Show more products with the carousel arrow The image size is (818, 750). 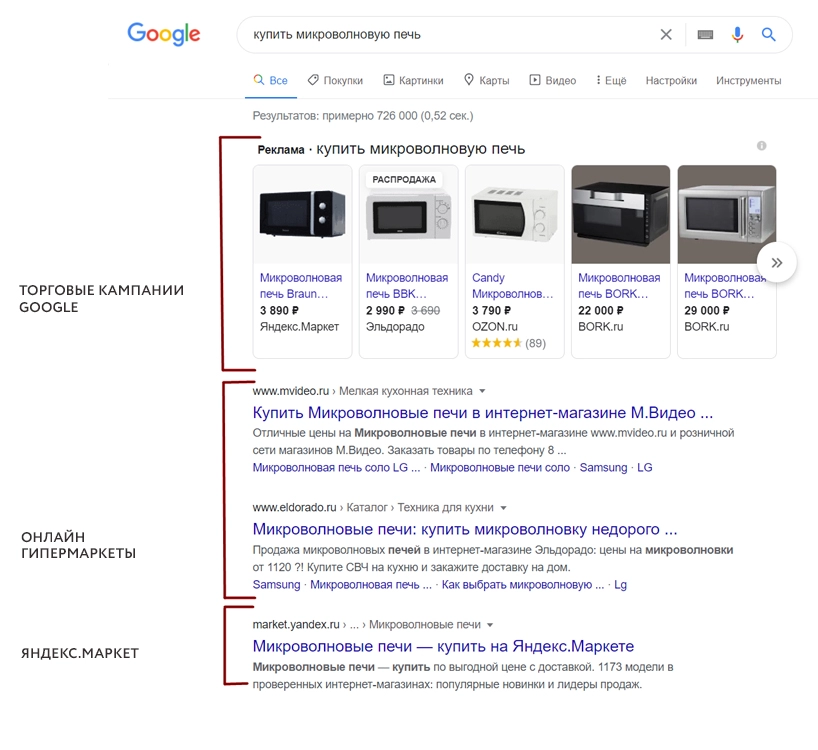[776, 262]
